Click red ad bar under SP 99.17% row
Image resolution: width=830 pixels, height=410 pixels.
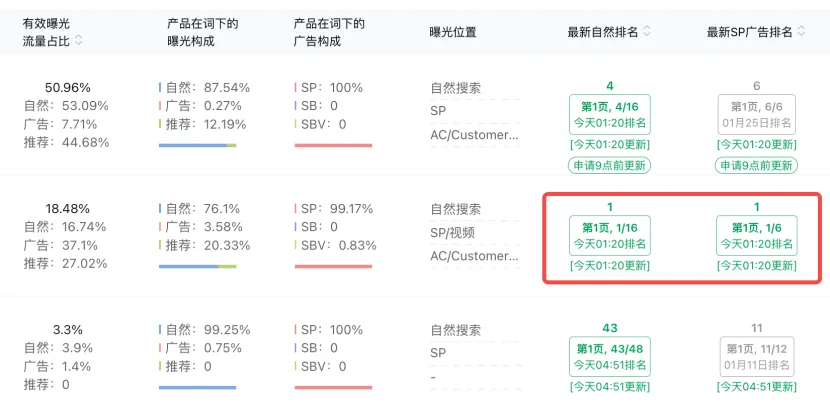pos(333,266)
